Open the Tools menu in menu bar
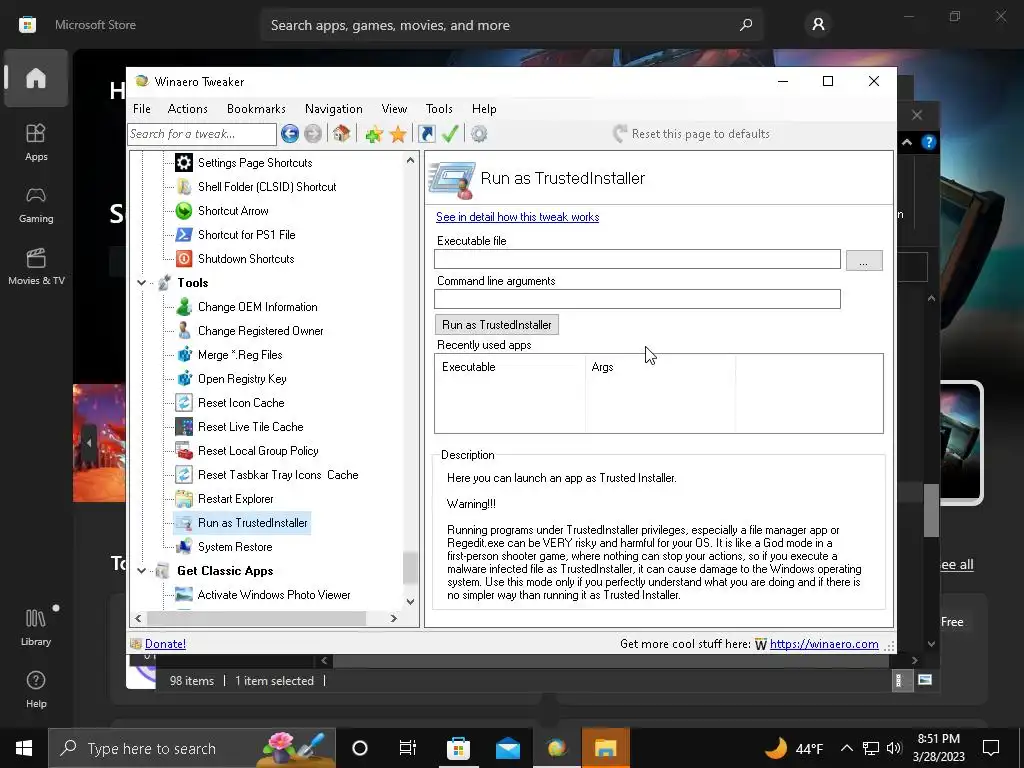Screen dimensions: 1024x768 coord(439,109)
